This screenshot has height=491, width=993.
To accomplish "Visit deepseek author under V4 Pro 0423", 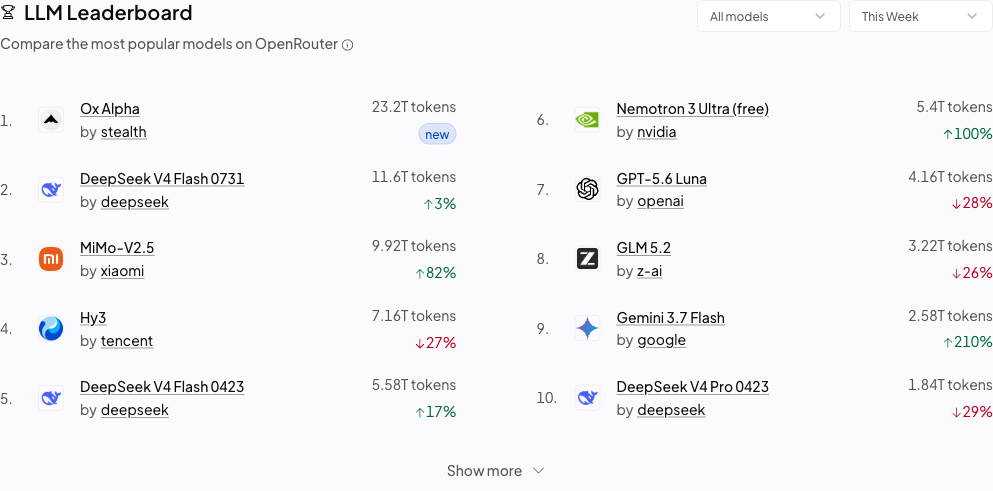I will tap(671, 410).
